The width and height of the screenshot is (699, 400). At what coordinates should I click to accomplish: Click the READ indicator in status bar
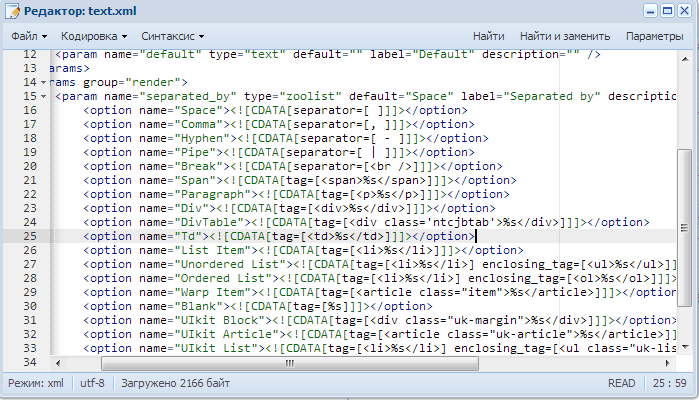coord(621,383)
